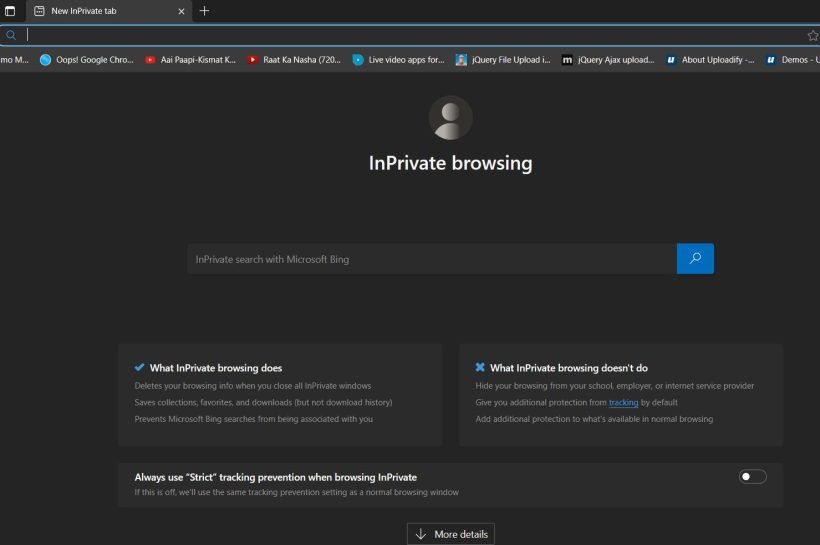Image resolution: width=820 pixels, height=545 pixels.
Task: Enable Strict tracking prevention toggle
Action: click(x=752, y=477)
